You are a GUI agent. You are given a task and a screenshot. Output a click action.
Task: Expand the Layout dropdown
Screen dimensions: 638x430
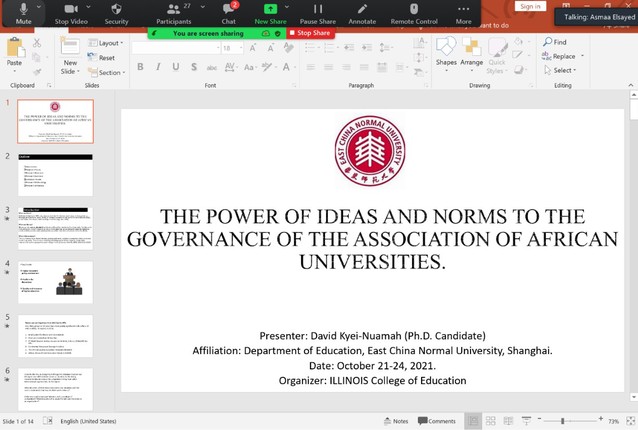pos(108,43)
